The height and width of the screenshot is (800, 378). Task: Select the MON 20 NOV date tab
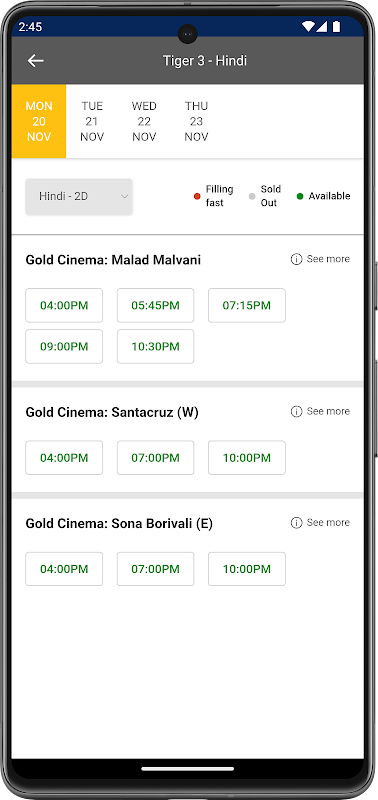[39, 121]
